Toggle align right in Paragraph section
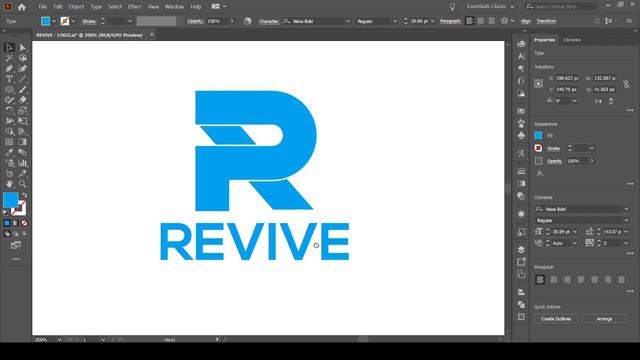Image resolution: width=640 pixels, height=360 pixels. tap(567, 280)
